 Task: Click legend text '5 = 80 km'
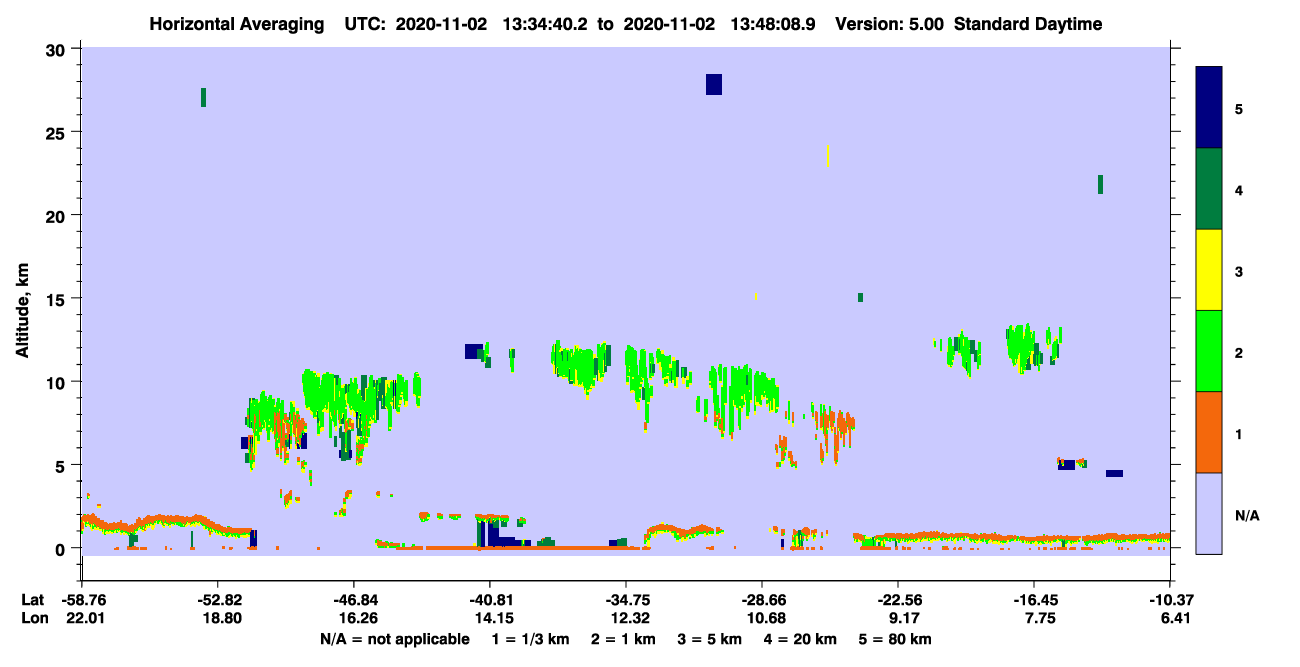pyautogui.click(x=896, y=639)
